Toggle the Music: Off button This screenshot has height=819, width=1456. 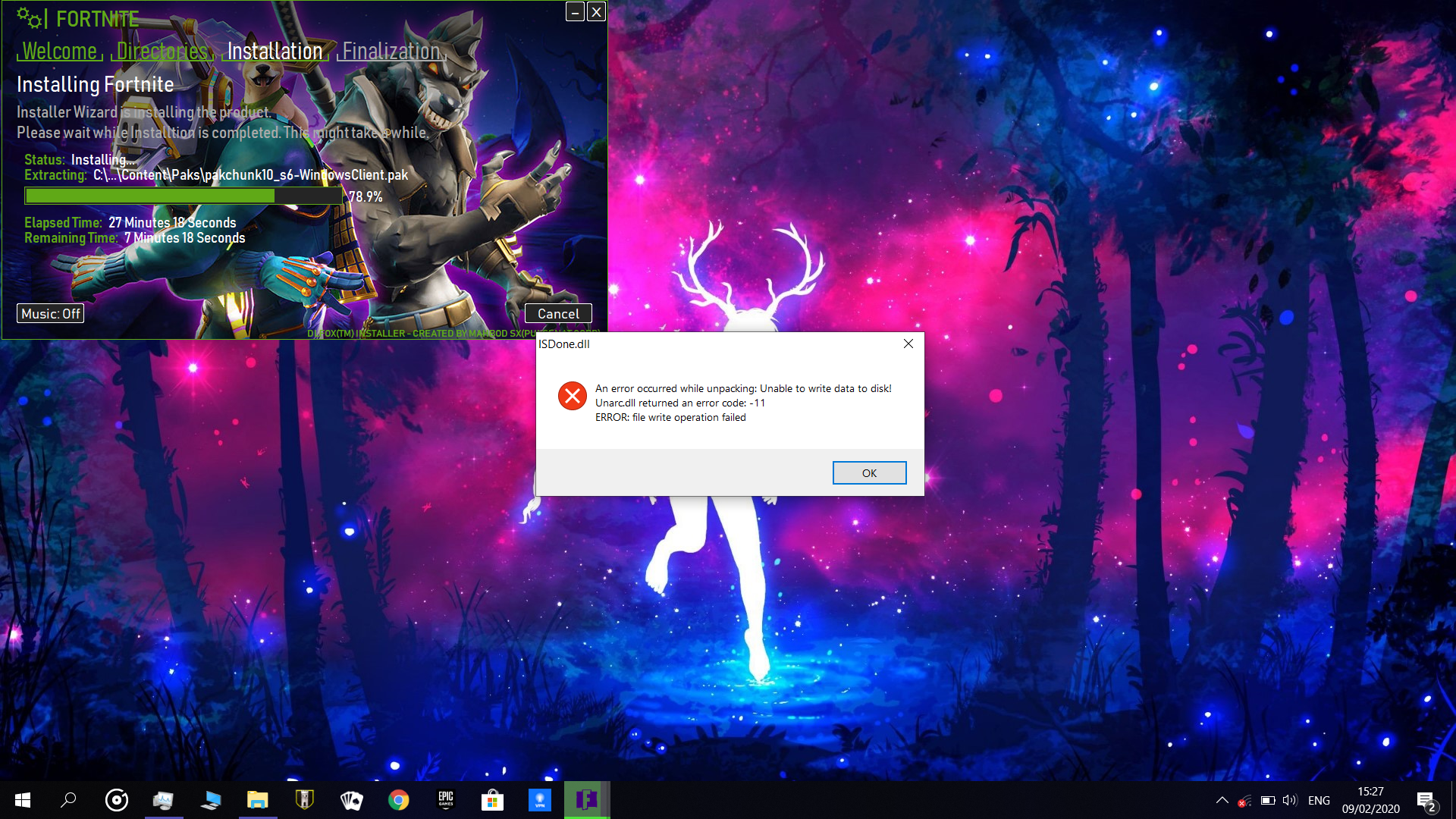point(50,313)
